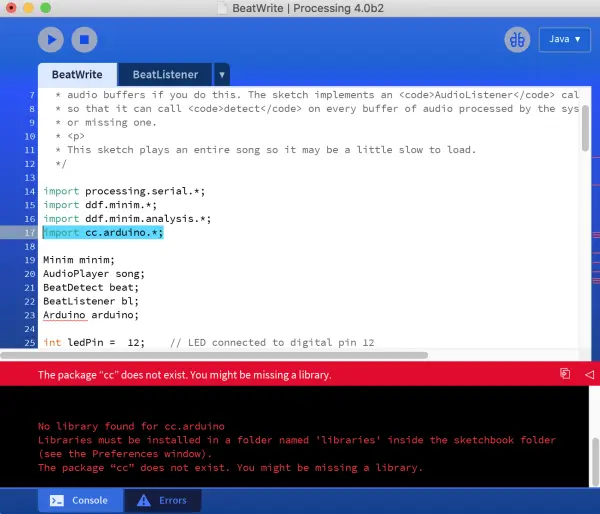Click 'This sketch plays an entire song' comment
This screenshot has height=514, width=600.
(x=266, y=150)
